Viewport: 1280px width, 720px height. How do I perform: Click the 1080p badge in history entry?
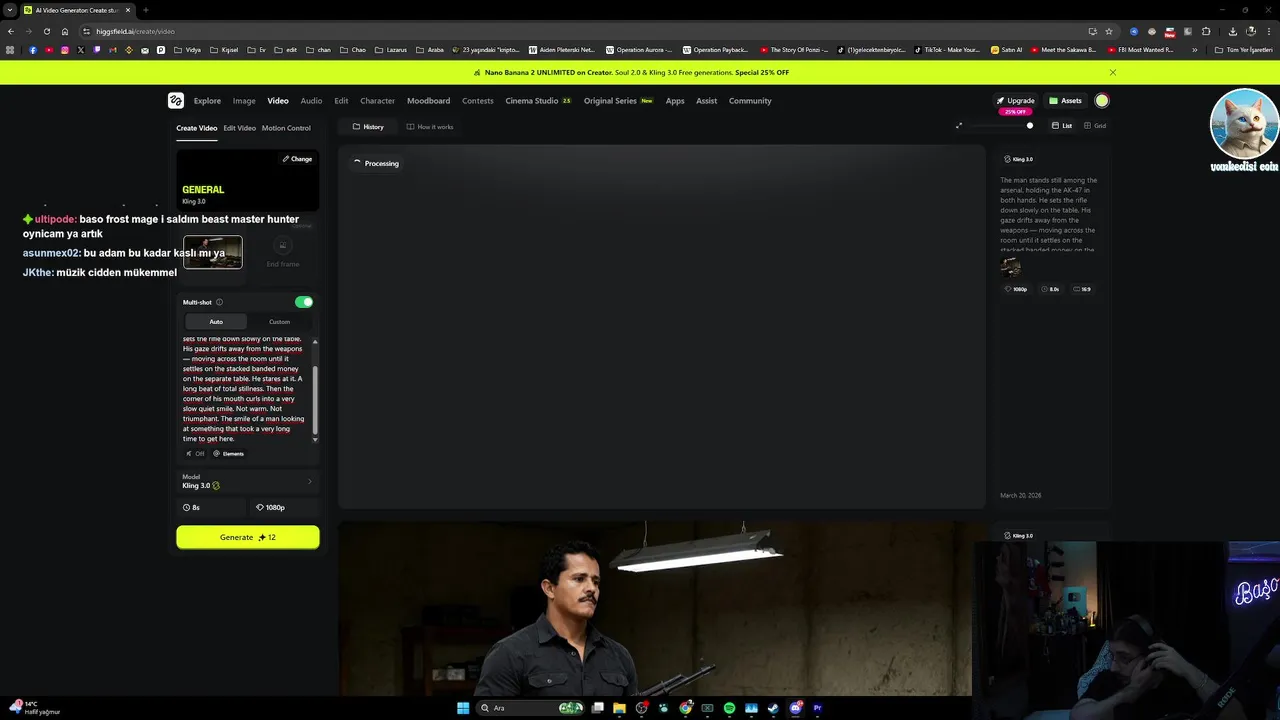(x=1016, y=289)
